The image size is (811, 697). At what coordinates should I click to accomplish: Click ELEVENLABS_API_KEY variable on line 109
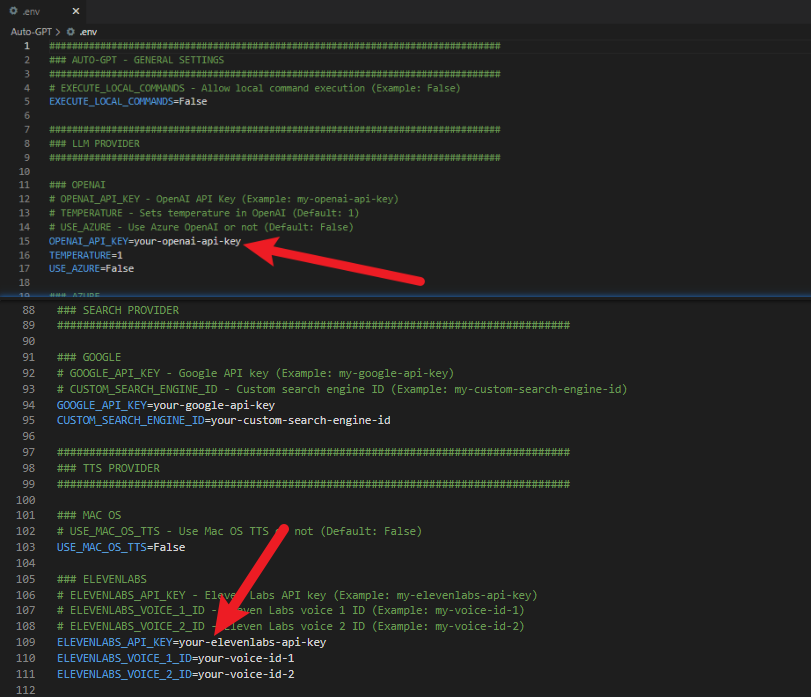(115, 642)
